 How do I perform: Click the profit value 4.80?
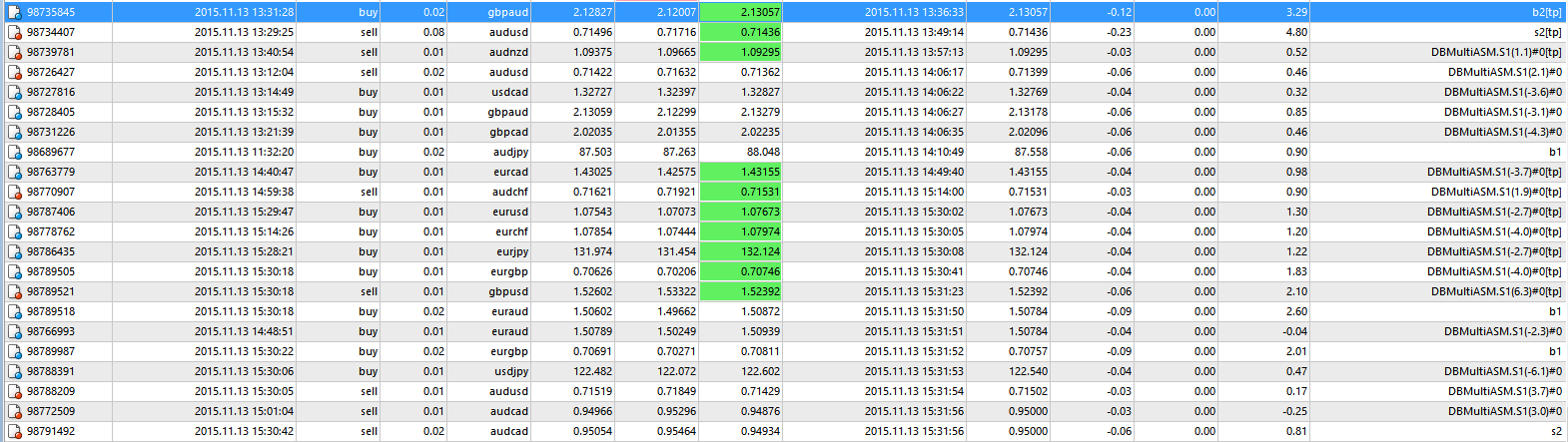pos(1297,32)
